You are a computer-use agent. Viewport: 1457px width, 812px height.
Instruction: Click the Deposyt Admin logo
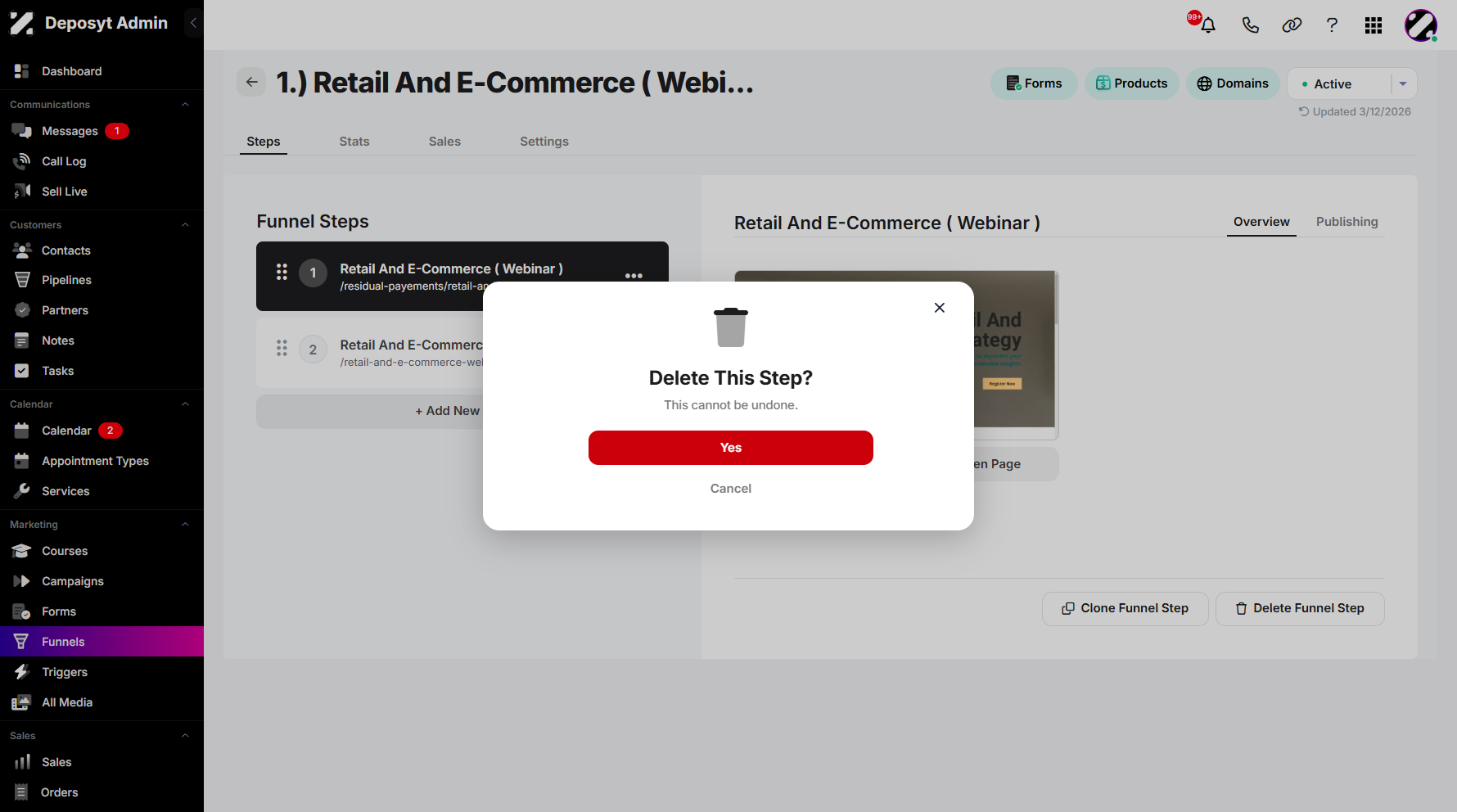(x=88, y=23)
